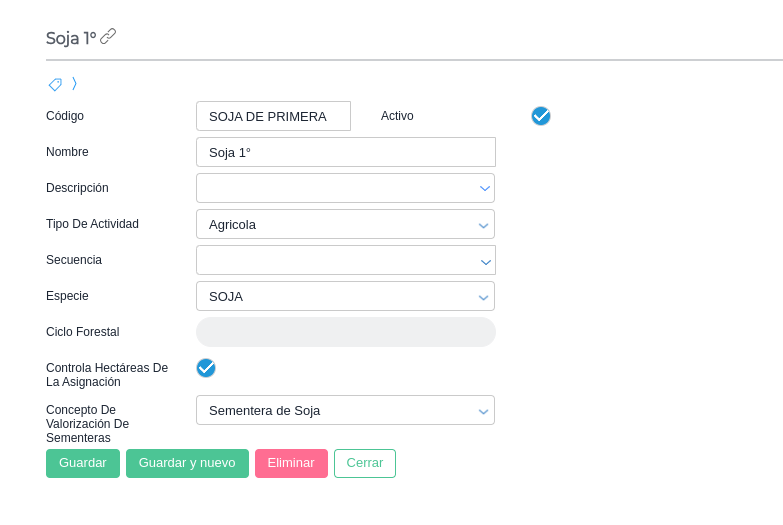Click the Cerrar button
The height and width of the screenshot is (525, 783).
coord(365,463)
